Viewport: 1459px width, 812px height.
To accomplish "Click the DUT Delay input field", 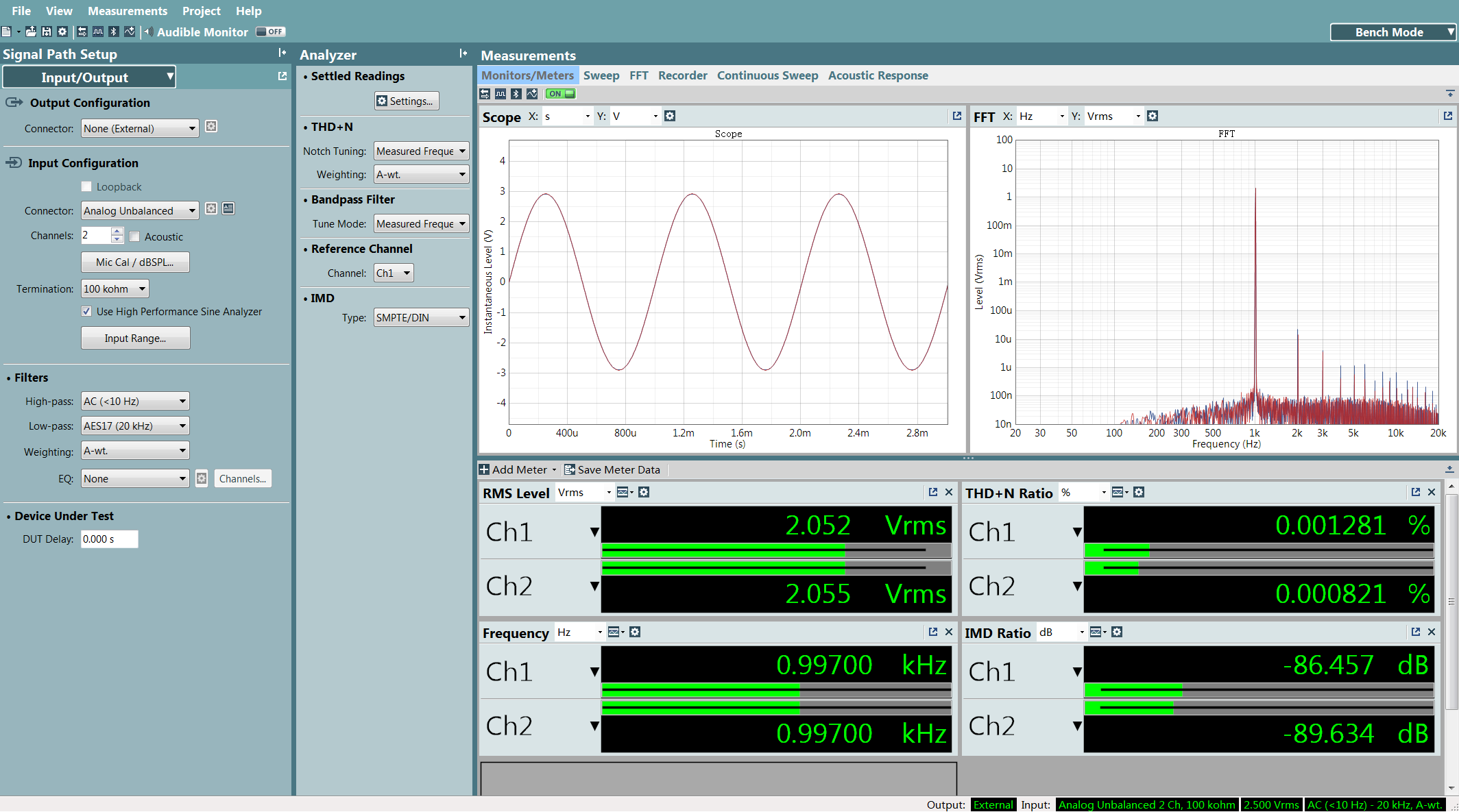I will (109, 539).
